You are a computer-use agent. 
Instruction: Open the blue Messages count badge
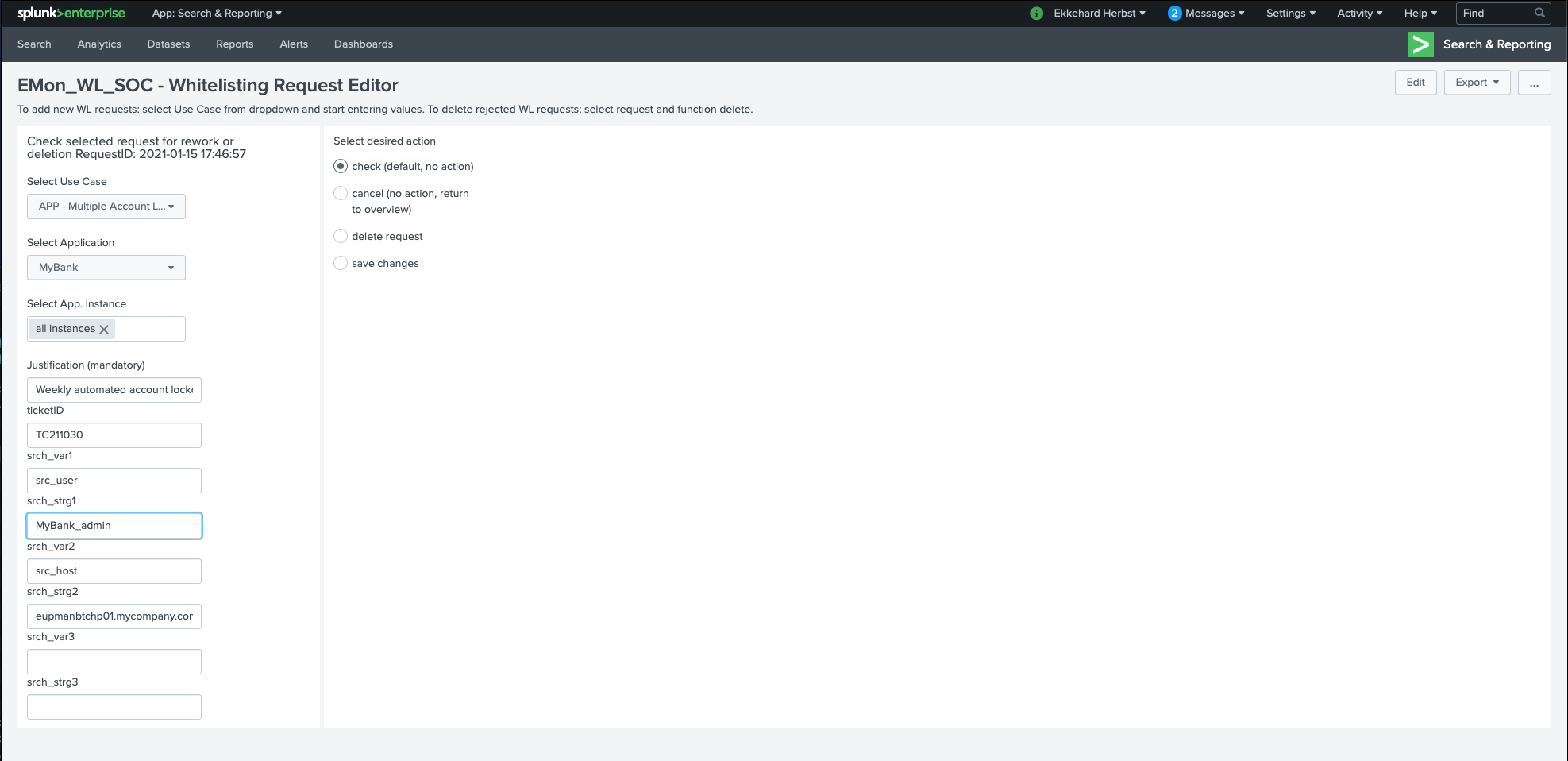tap(1174, 14)
